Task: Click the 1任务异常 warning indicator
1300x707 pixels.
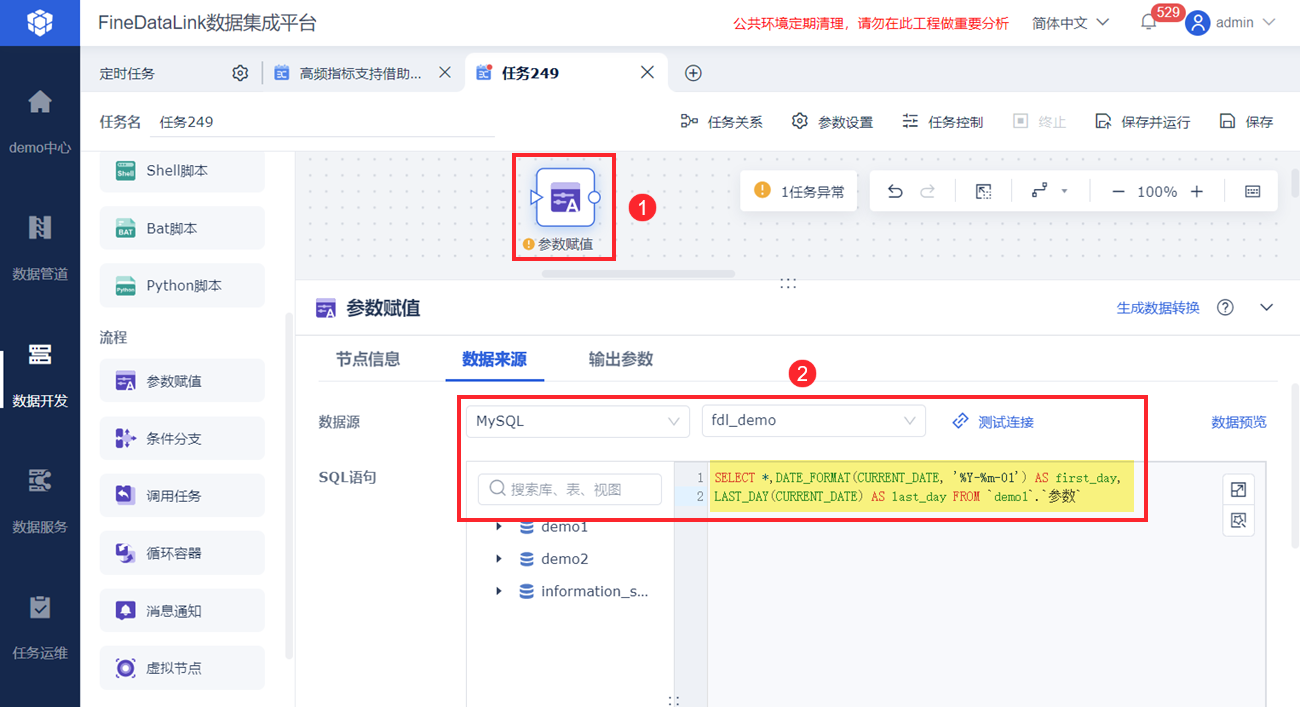Action: click(799, 191)
